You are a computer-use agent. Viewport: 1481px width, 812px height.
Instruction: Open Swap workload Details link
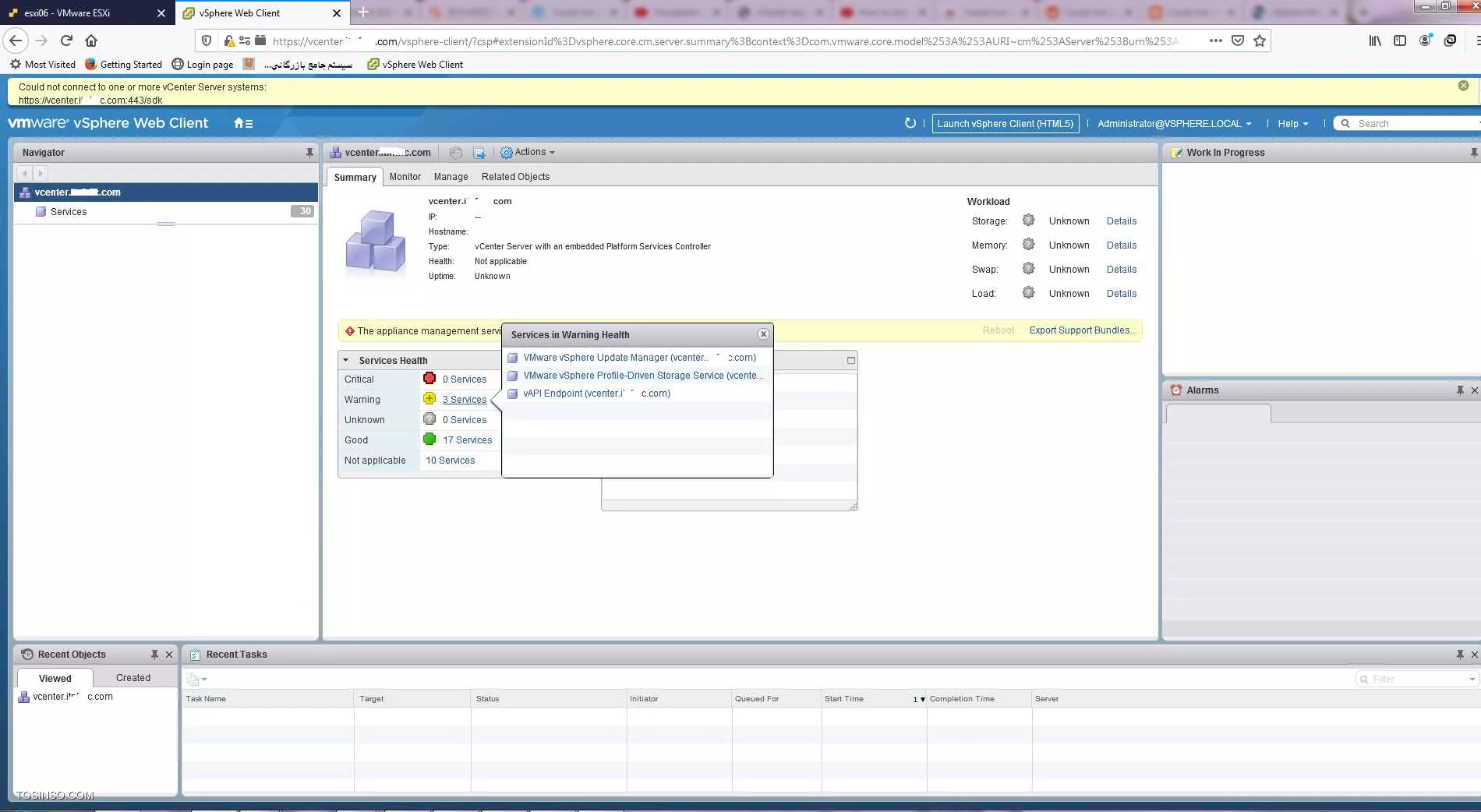click(x=1121, y=270)
